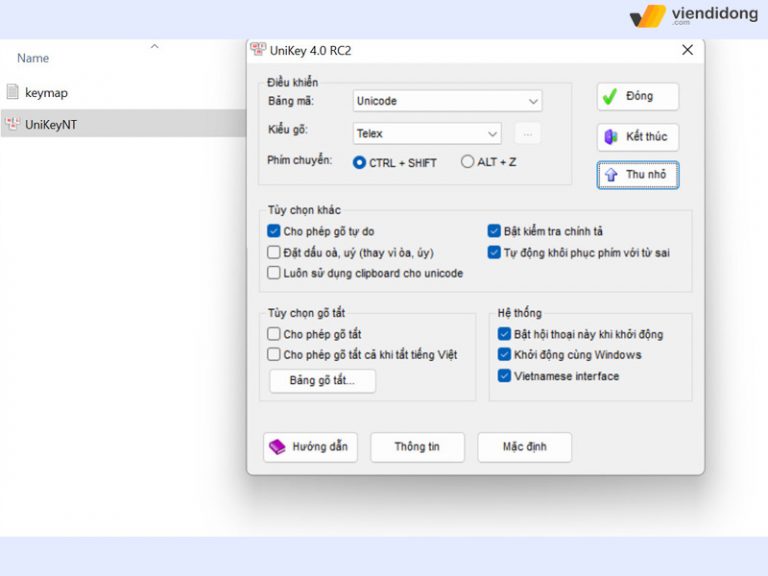Click the ellipsis button beside Telex
768x576 pixels.
[528, 134]
